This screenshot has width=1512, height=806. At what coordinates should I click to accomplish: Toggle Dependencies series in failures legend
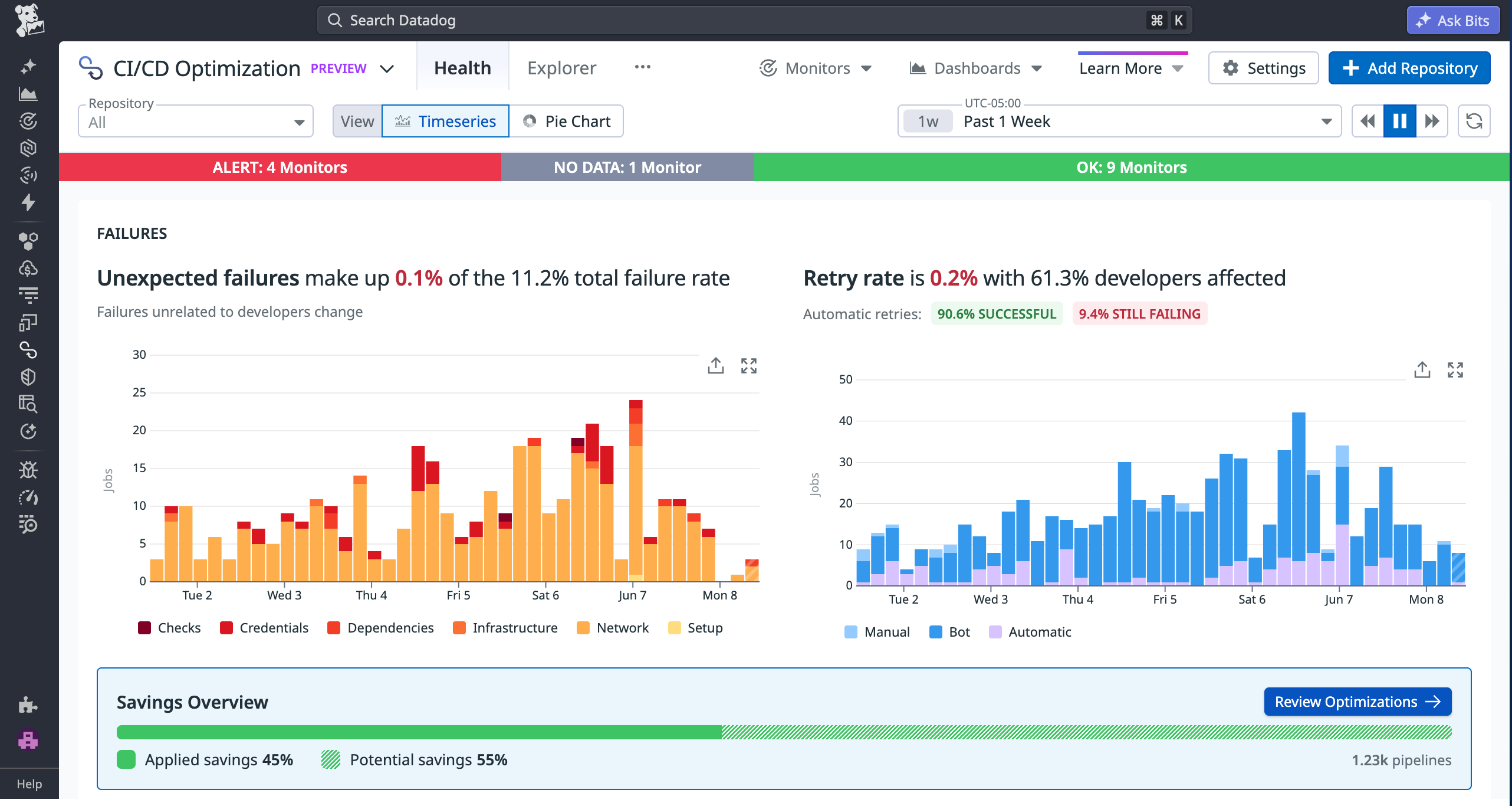[x=381, y=628]
